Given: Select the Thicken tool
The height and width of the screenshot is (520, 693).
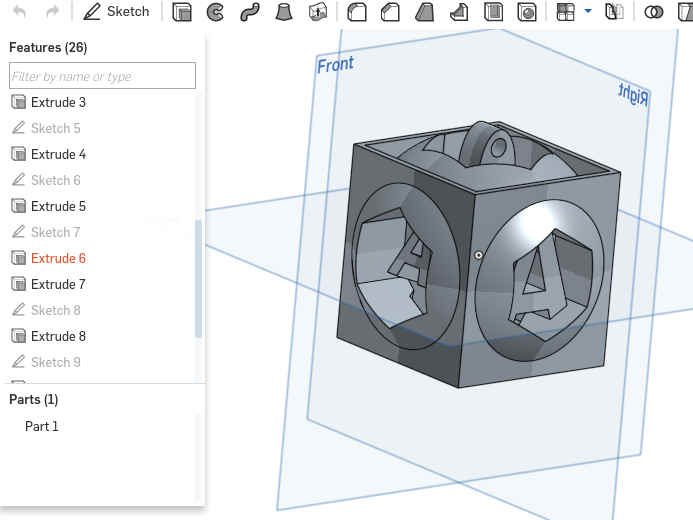Looking at the screenshot, I should coord(318,12).
